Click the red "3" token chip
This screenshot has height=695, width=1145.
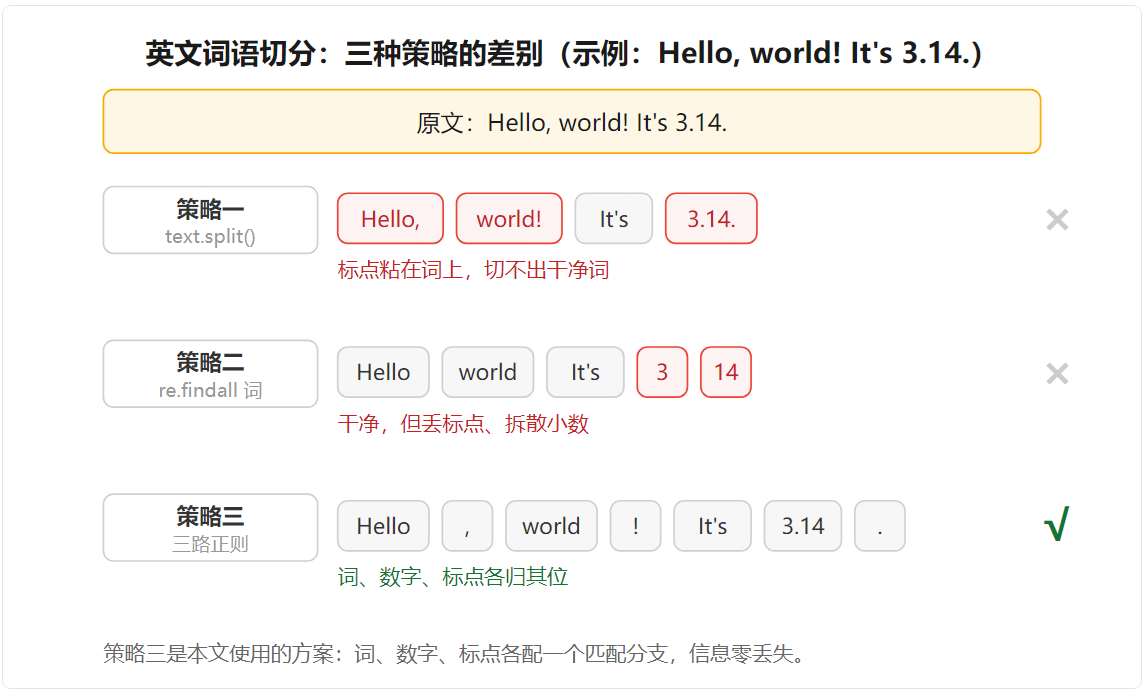coord(662,372)
